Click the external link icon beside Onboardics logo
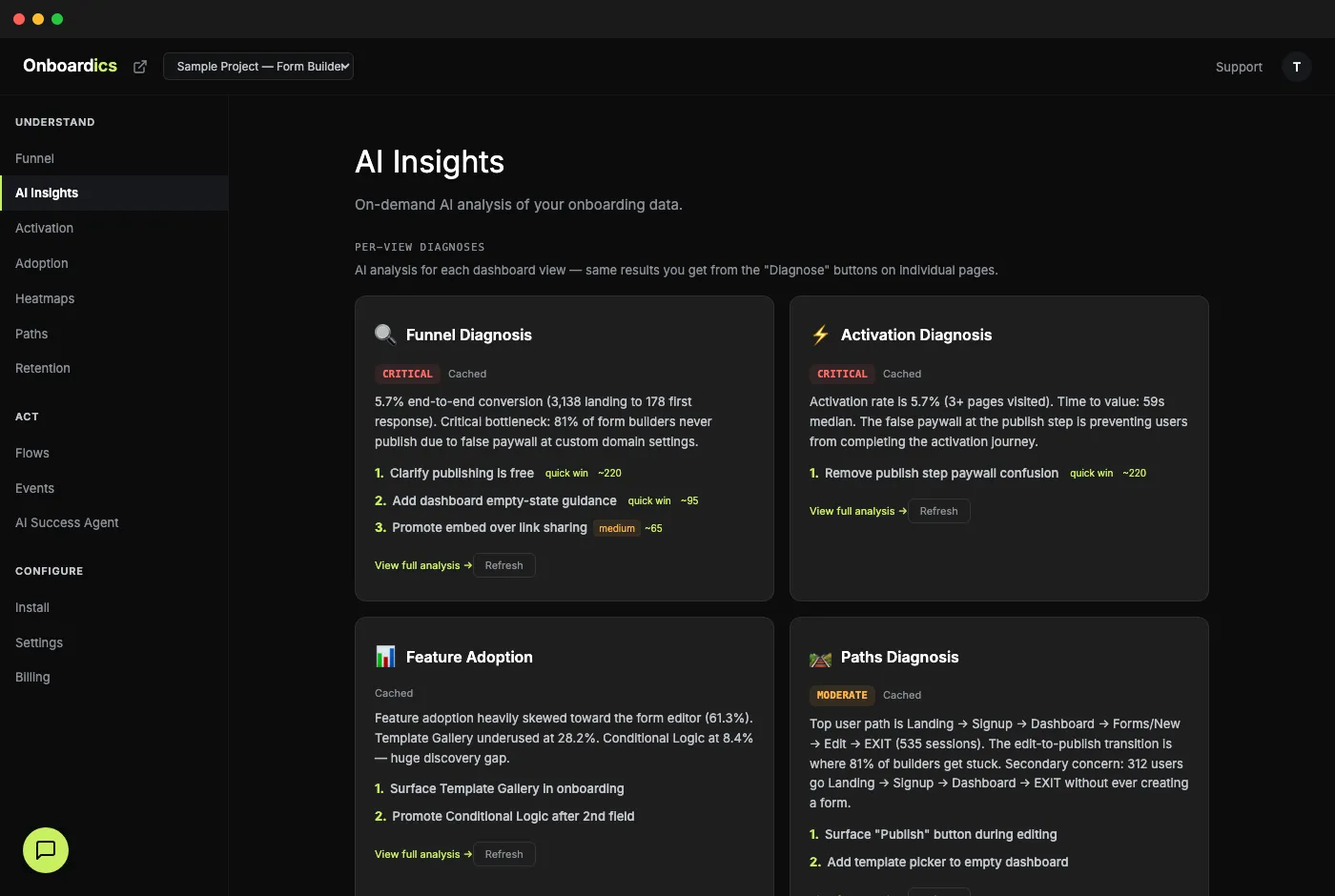1335x896 pixels. pyautogui.click(x=139, y=66)
